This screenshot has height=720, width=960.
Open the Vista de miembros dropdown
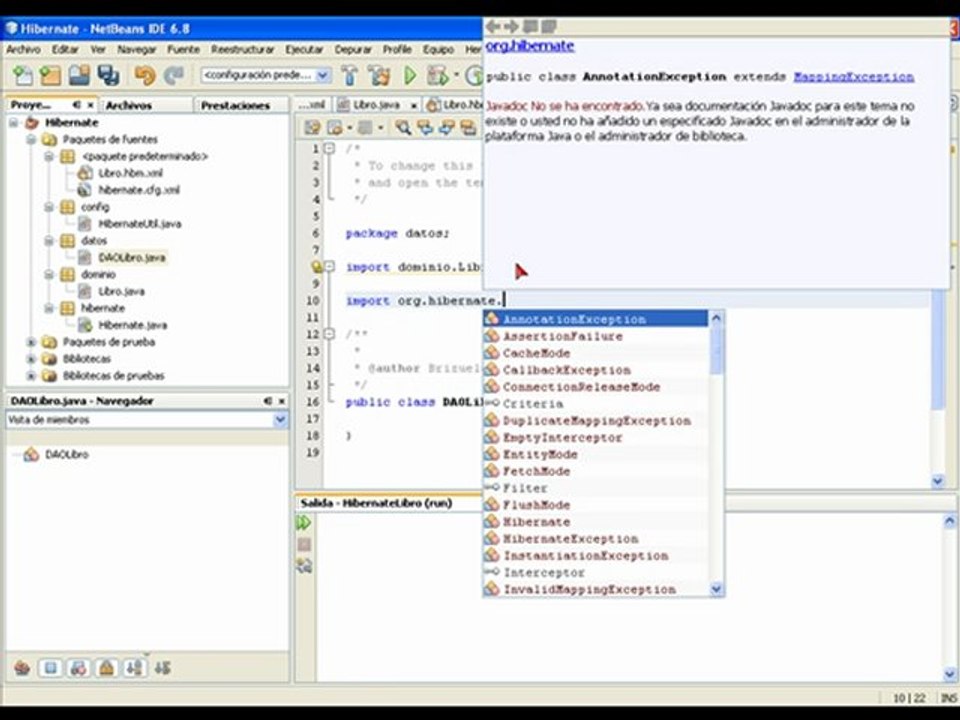click(x=280, y=420)
